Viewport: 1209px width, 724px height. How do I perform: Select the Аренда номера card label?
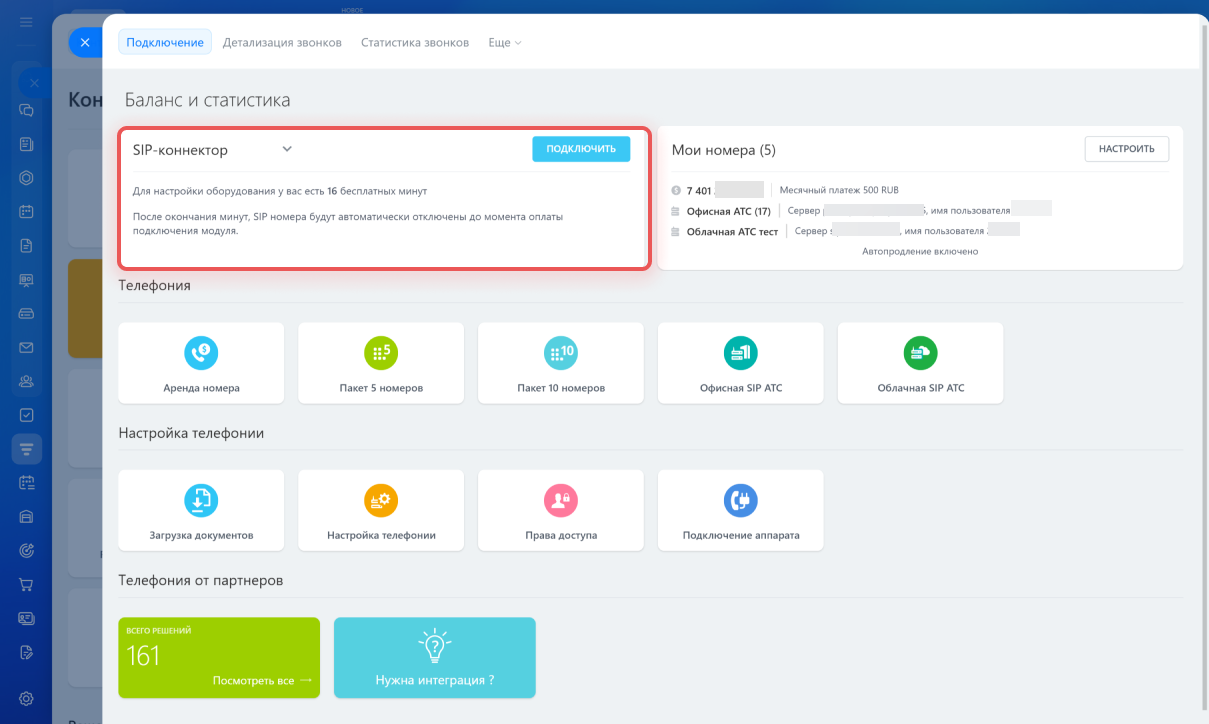point(201,388)
